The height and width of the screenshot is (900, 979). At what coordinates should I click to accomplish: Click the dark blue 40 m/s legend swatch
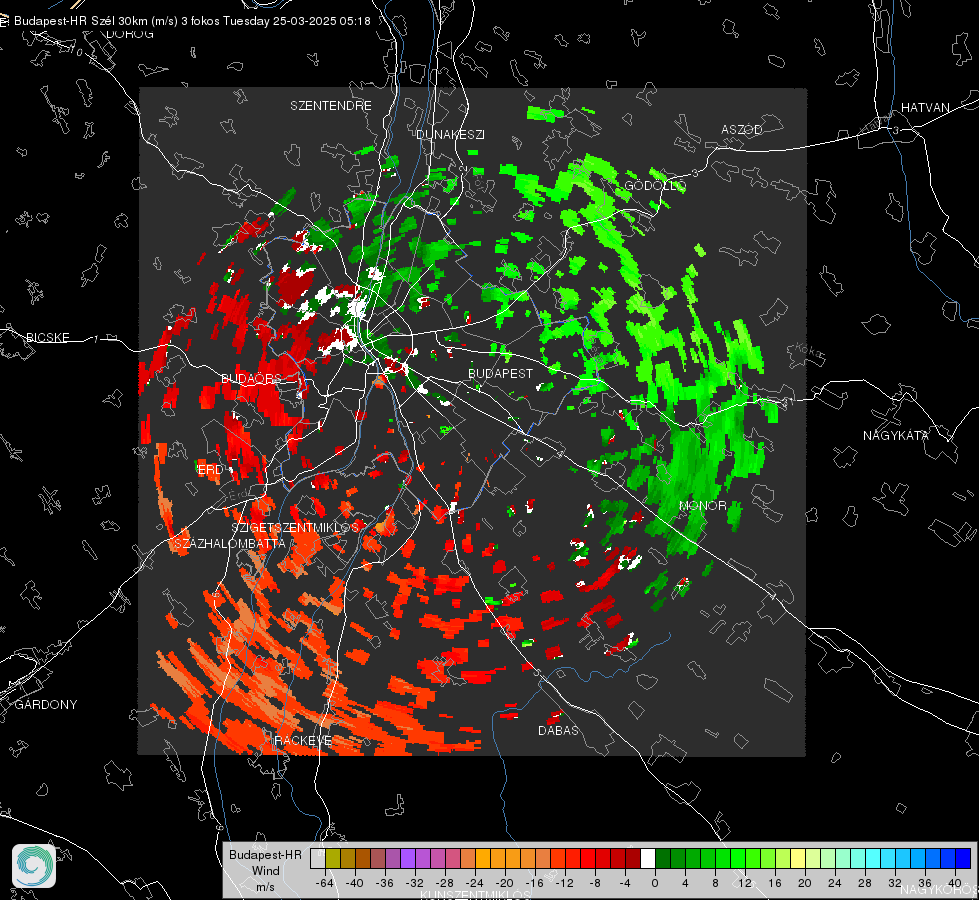point(963,859)
